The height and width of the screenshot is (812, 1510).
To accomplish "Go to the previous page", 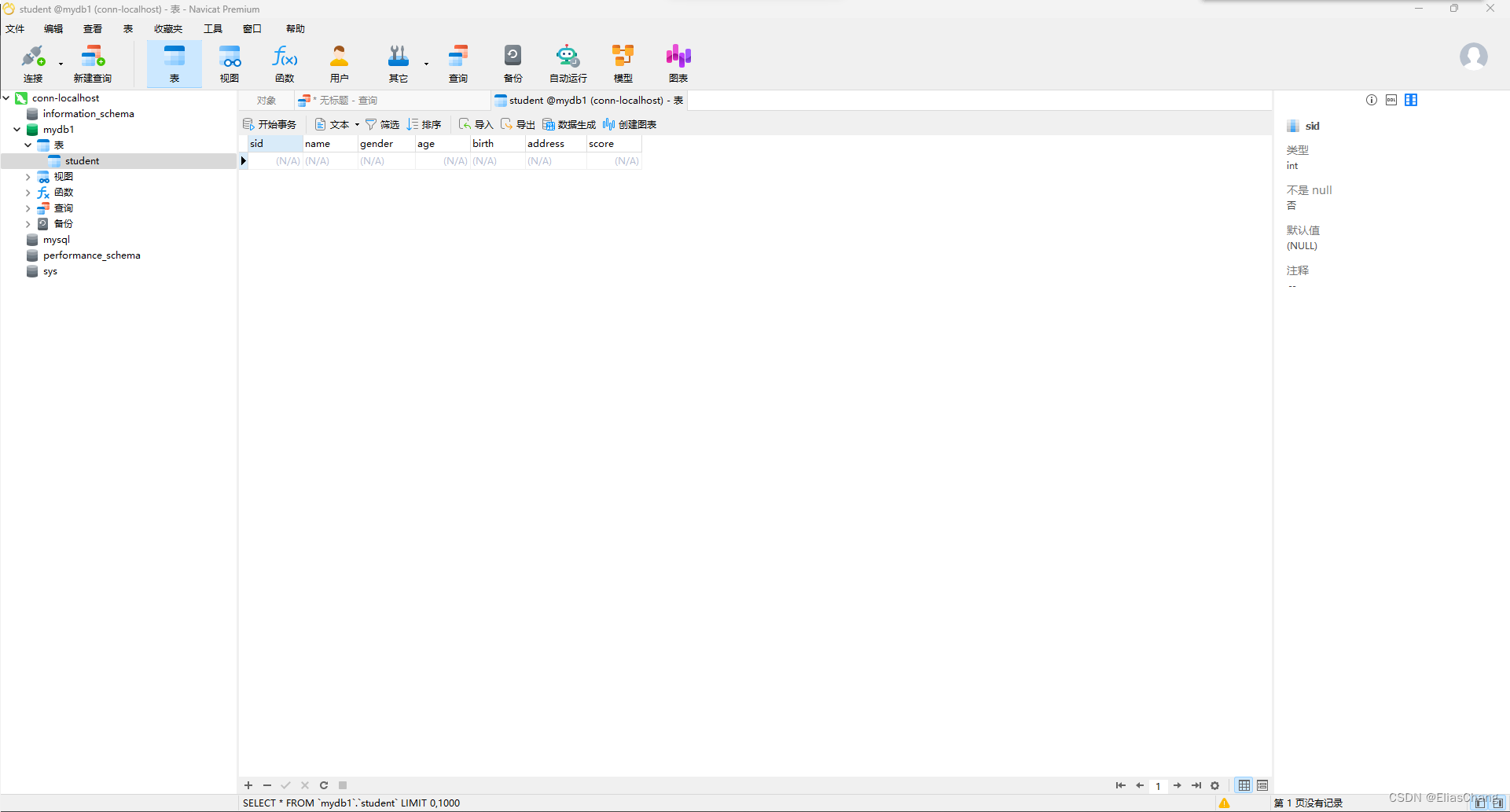I will (1140, 785).
